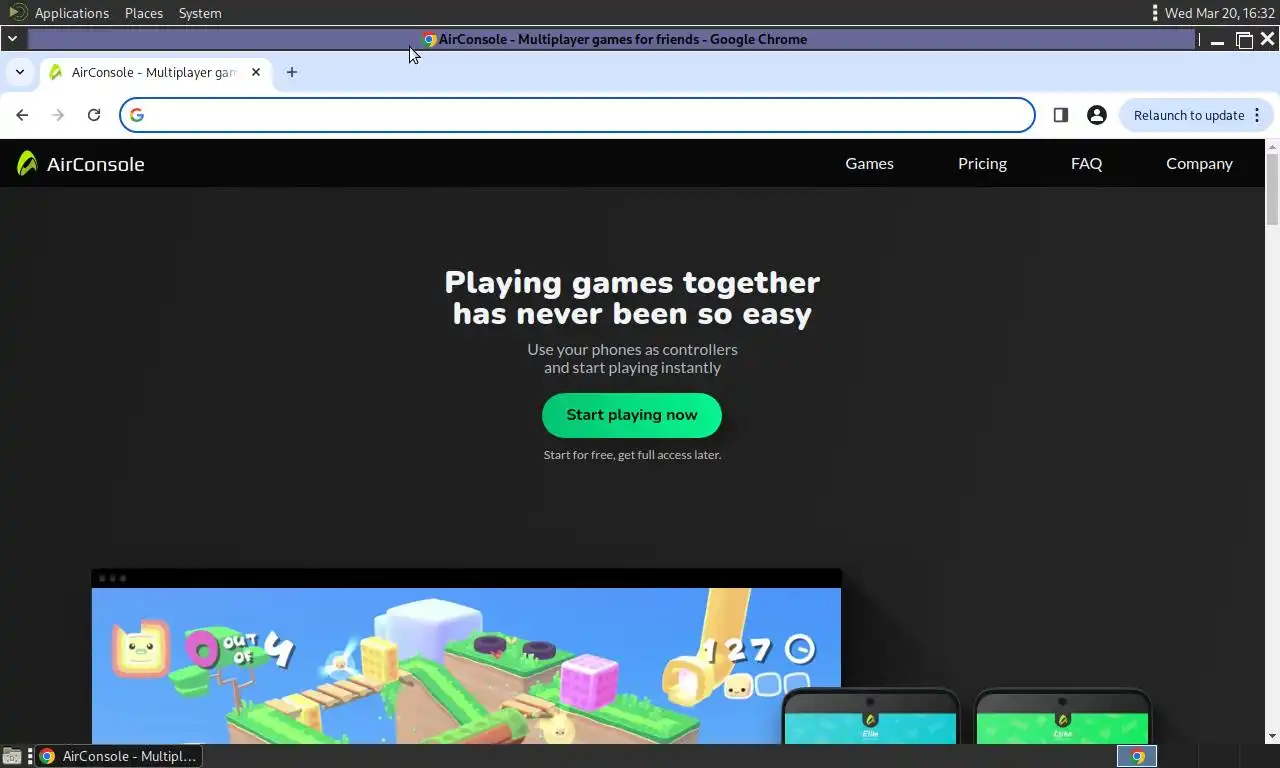Click the Playing games together headline
This screenshot has height=768, width=1280.
tap(632, 298)
